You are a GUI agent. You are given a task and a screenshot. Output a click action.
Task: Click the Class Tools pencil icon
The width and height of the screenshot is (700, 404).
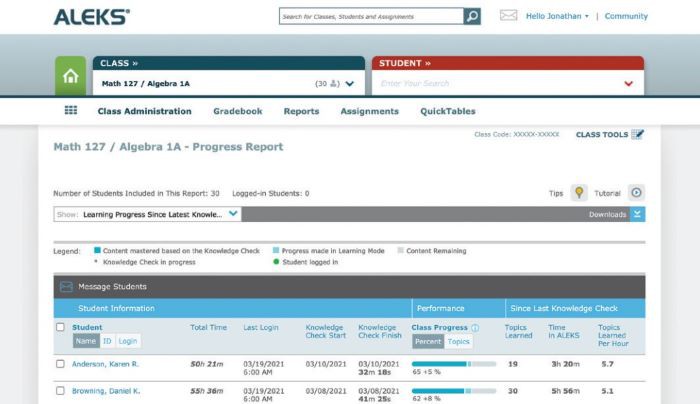pos(638,135)
